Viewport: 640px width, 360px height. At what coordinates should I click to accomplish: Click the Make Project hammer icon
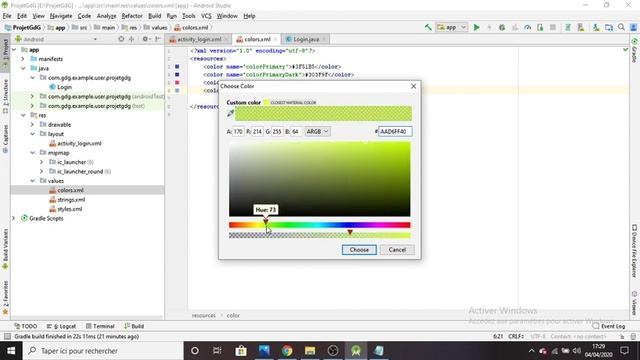point(428,27)
